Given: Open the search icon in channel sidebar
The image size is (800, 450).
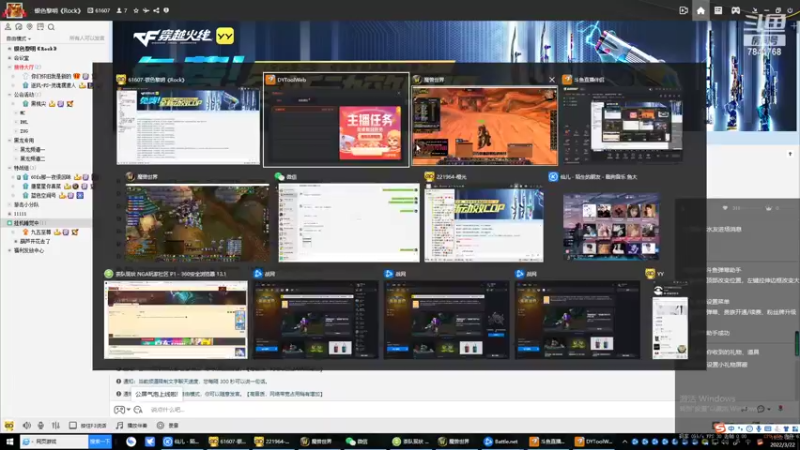Looking at the screenshot, I should pos(51,27).
